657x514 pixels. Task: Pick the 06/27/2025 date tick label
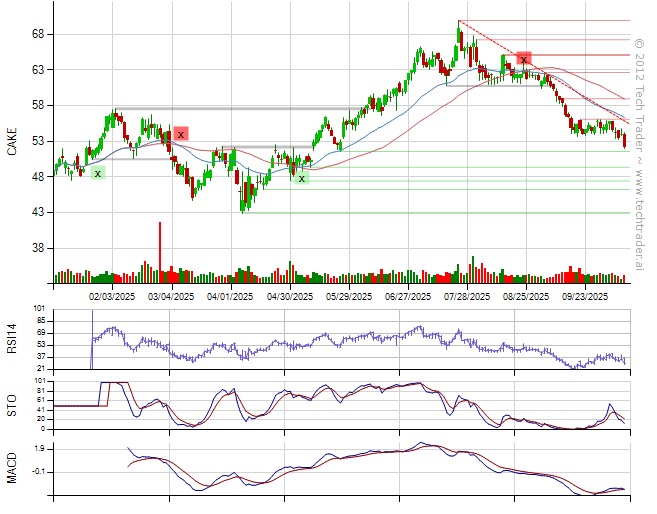(408, 296)
